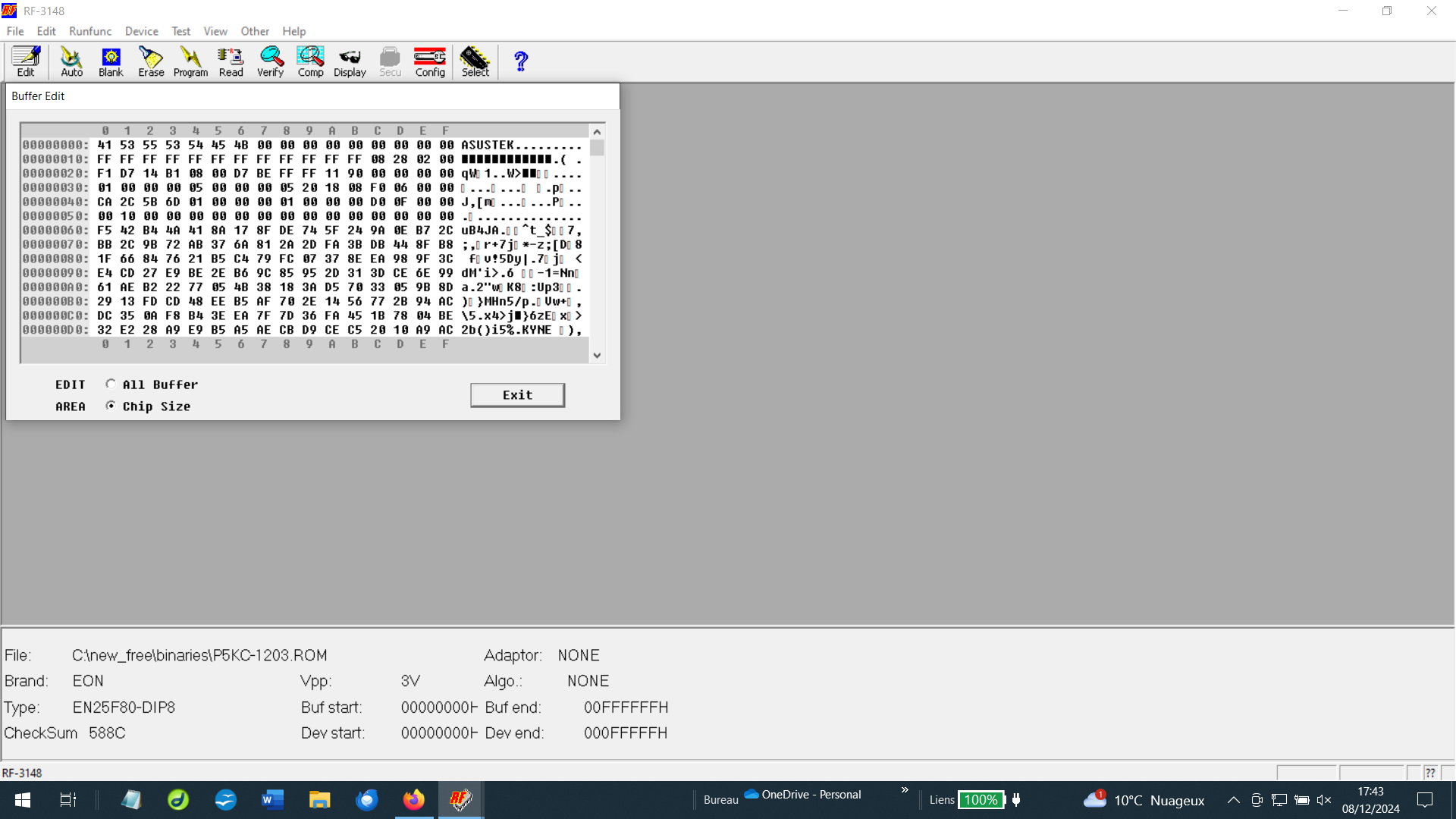Click the hex view scroll up arrow
This screenshot has height=822, width=1456.
click(597, 132)
